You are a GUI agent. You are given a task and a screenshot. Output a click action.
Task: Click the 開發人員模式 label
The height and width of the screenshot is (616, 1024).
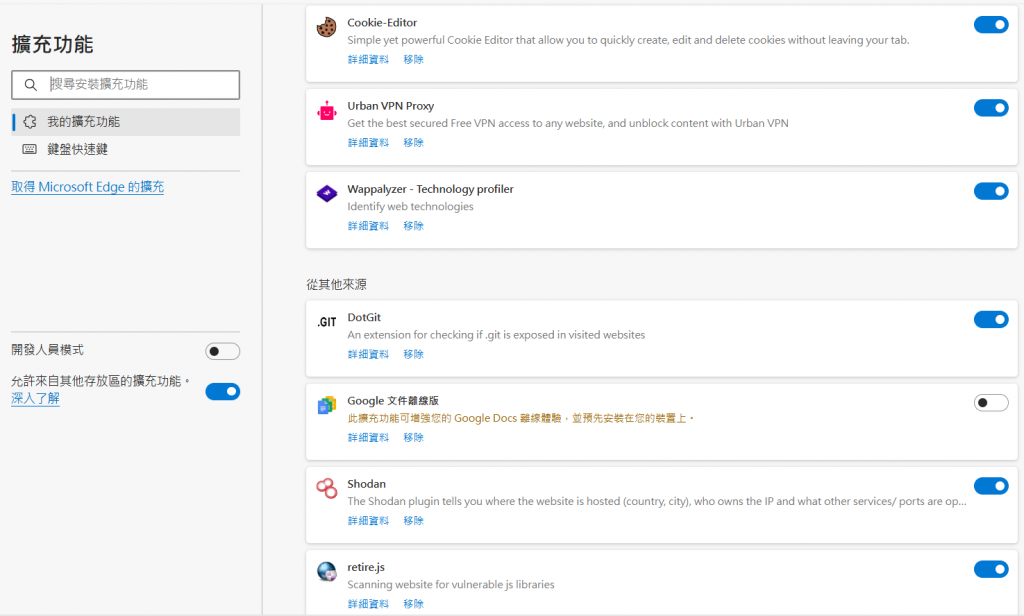(48, 350)
